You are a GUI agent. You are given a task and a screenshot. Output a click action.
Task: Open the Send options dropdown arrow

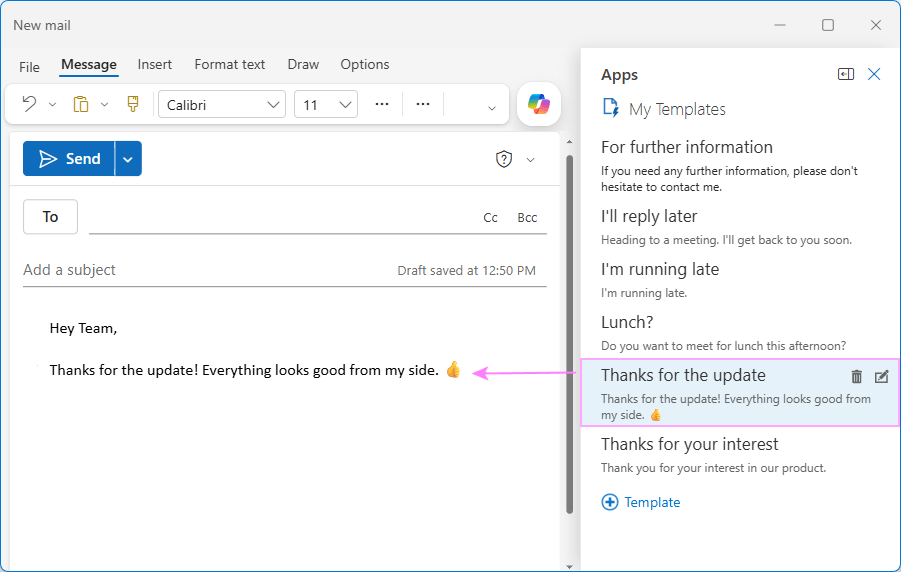point(128,159)
